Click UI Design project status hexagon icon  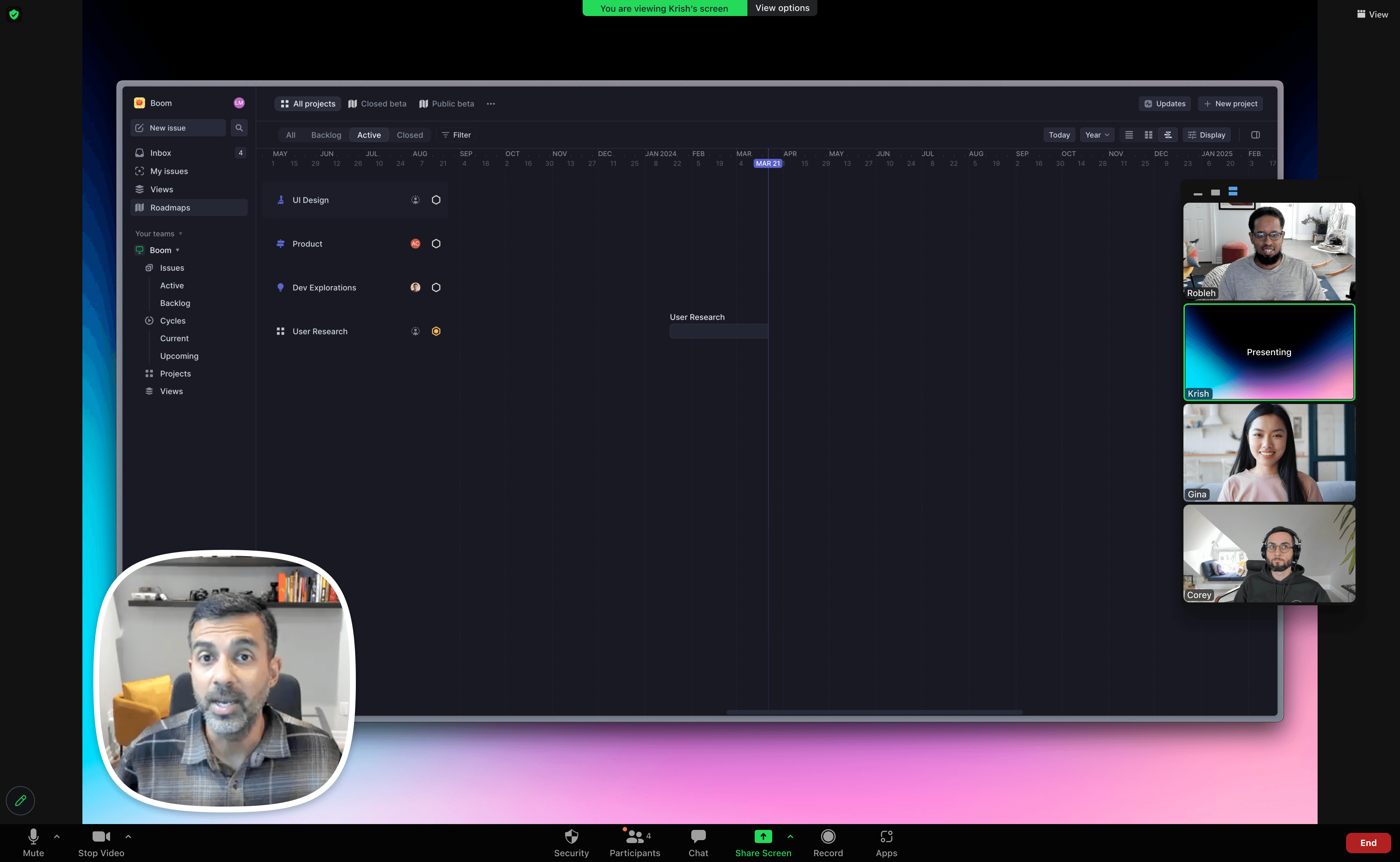436,200
